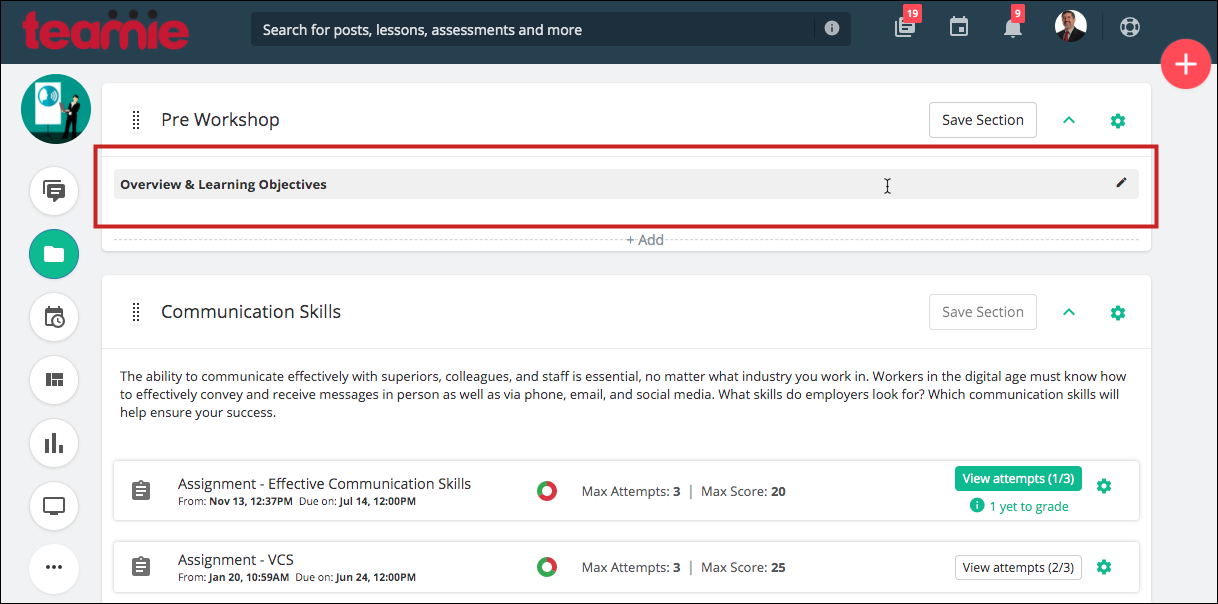Screen dimensions: 1218x604
Task: Open the calendar icon in top bar
Action: click(x=959, y=27)
